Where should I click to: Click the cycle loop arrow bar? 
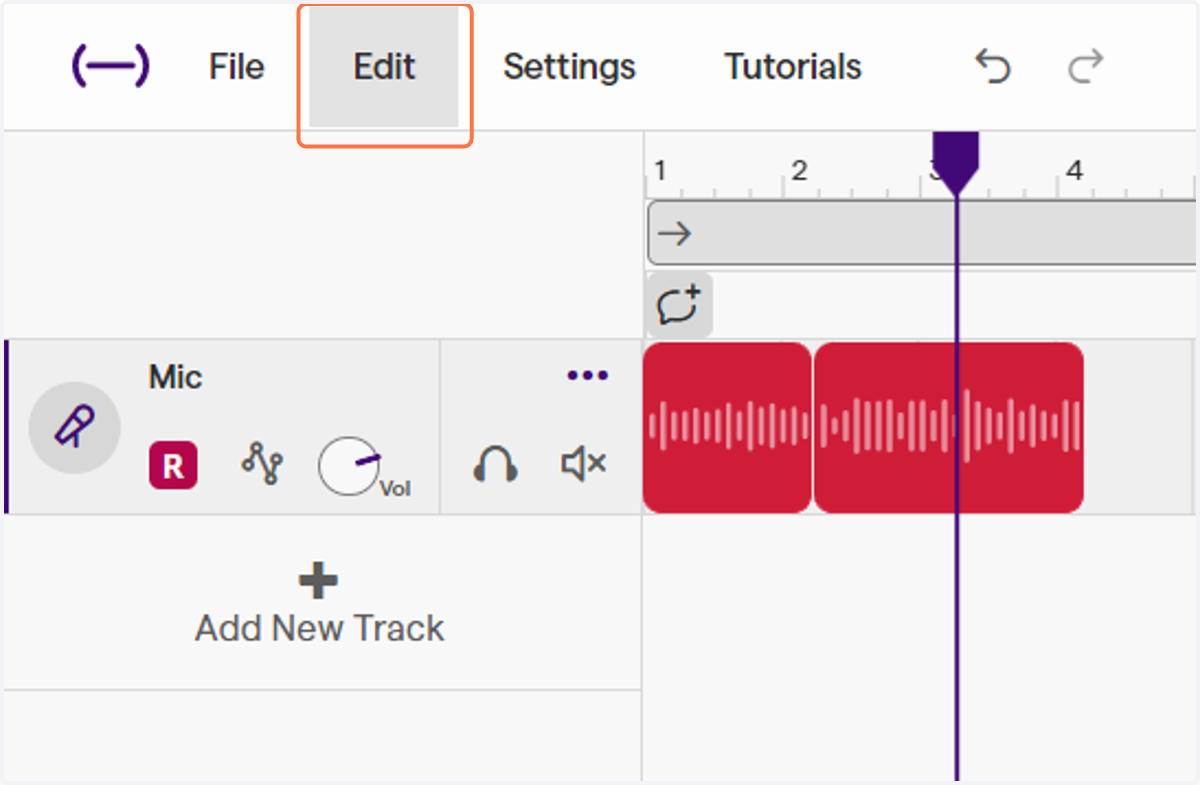921,233
